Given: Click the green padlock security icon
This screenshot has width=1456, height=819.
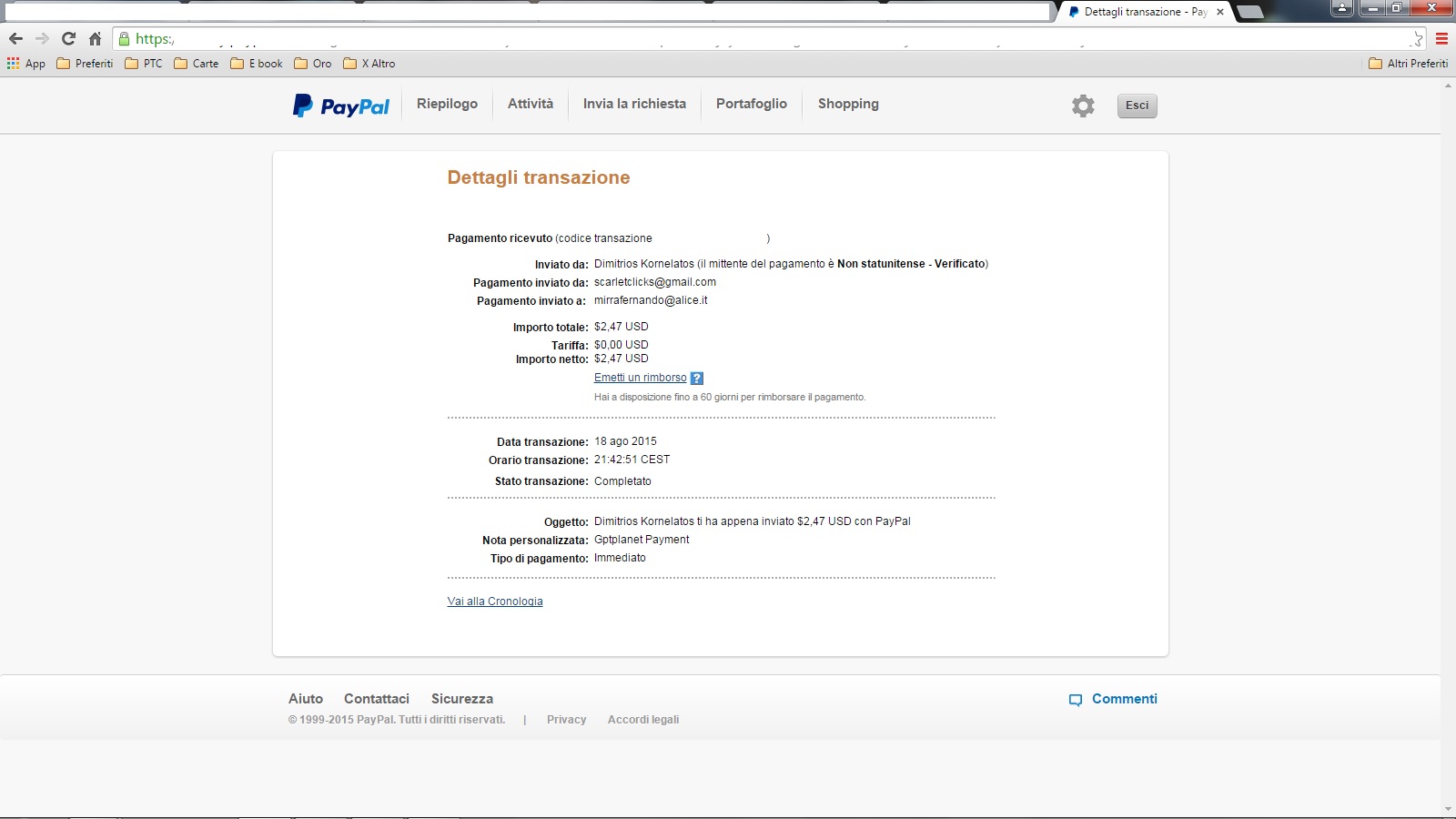Looking at the screenshot, I should point(125,38).
